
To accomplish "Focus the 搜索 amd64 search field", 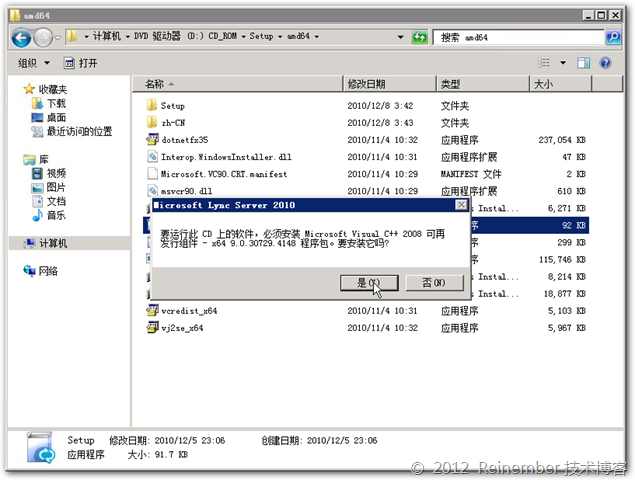I will point(519,37).
